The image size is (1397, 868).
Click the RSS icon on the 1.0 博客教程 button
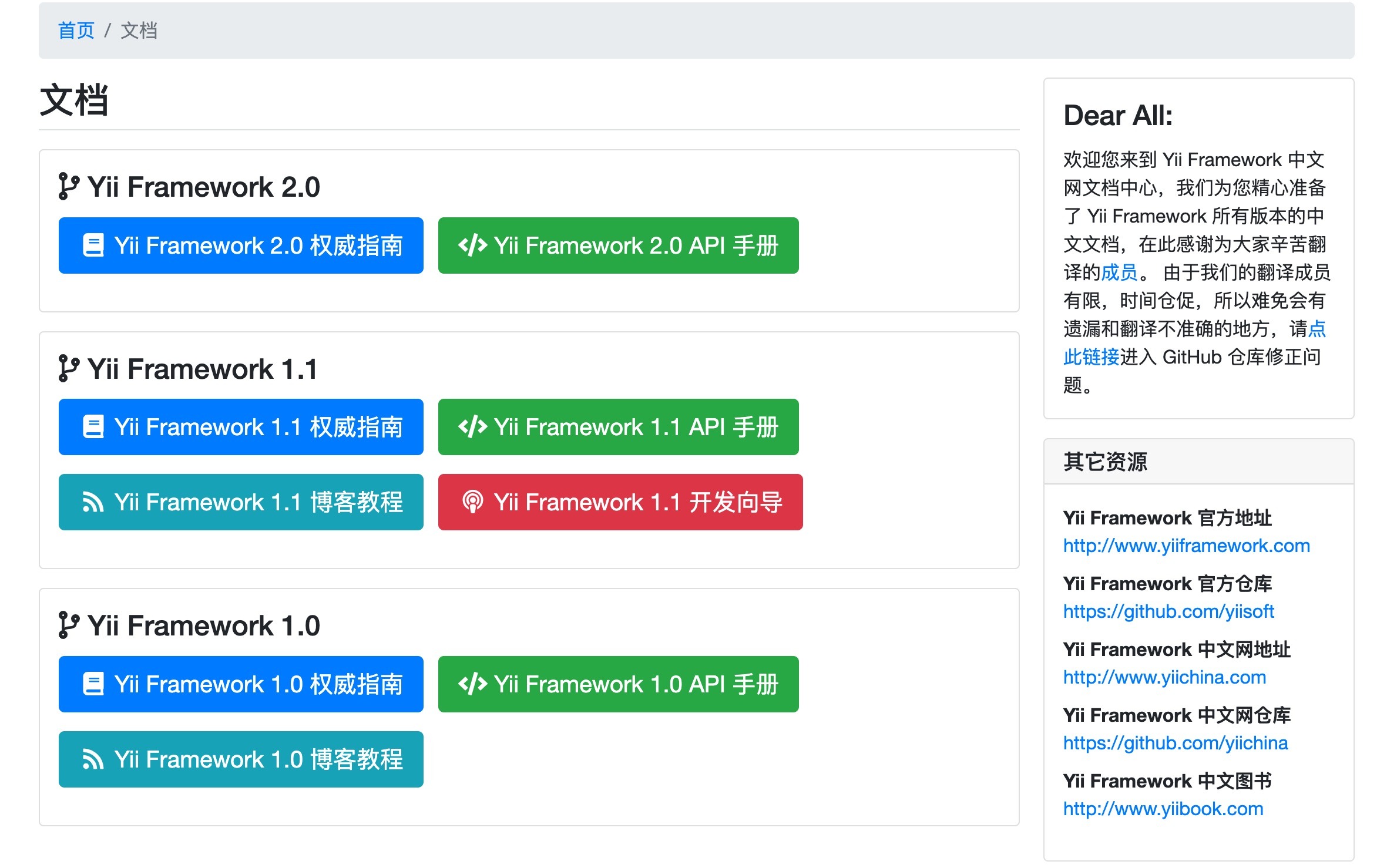point(93,760)
